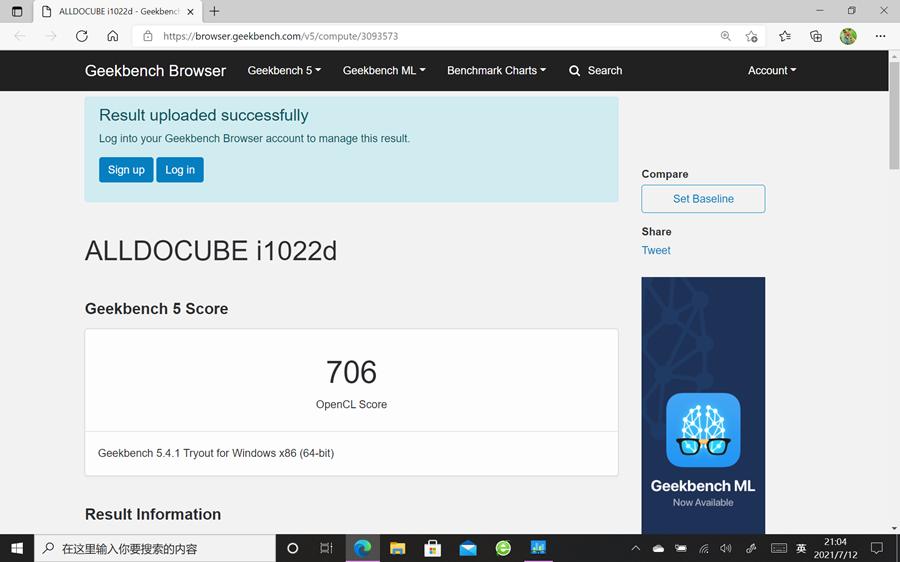Go to browser Home page
The width and height of the screenshot is (900, 562).
tap(112, 36)
